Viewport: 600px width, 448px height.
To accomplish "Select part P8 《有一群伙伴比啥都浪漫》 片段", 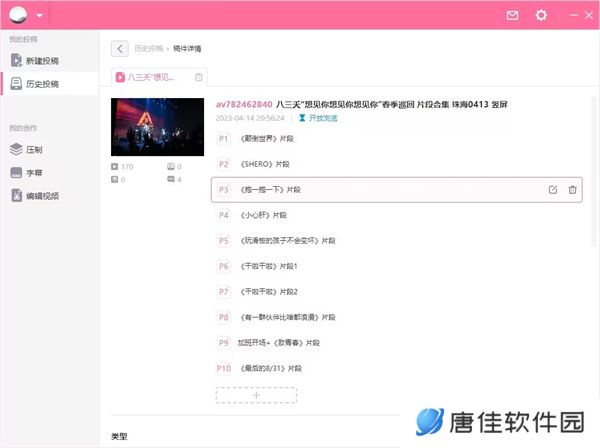I will (x=396, y=317).
